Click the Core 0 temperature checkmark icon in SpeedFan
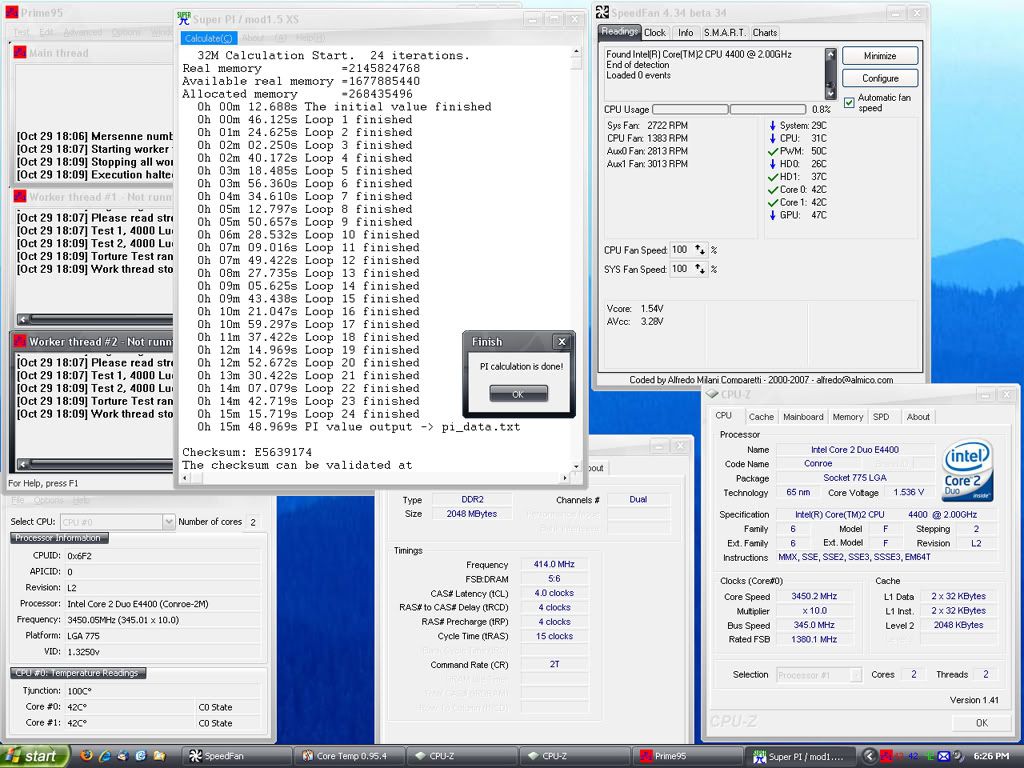Viewport: 1024px width, 768px height. tap(773, 189)
